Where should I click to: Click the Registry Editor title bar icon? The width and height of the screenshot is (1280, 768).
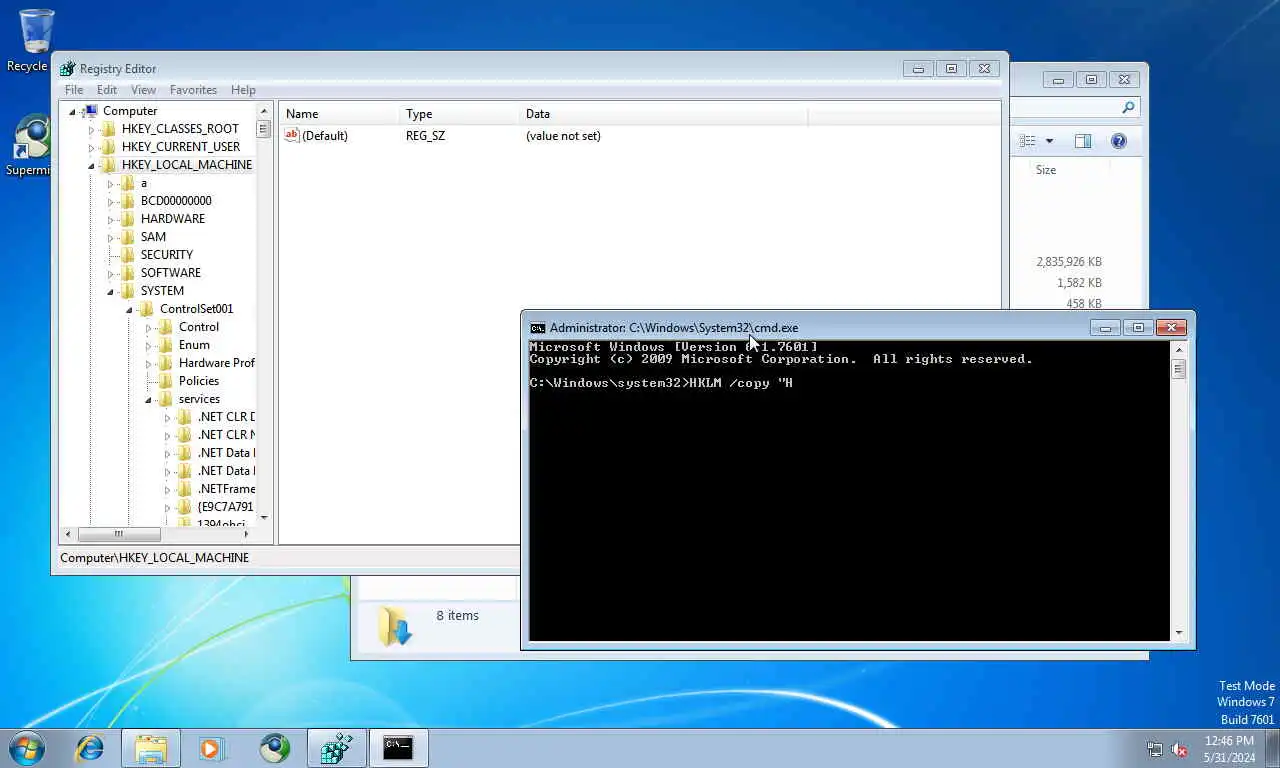coord(67,69)
